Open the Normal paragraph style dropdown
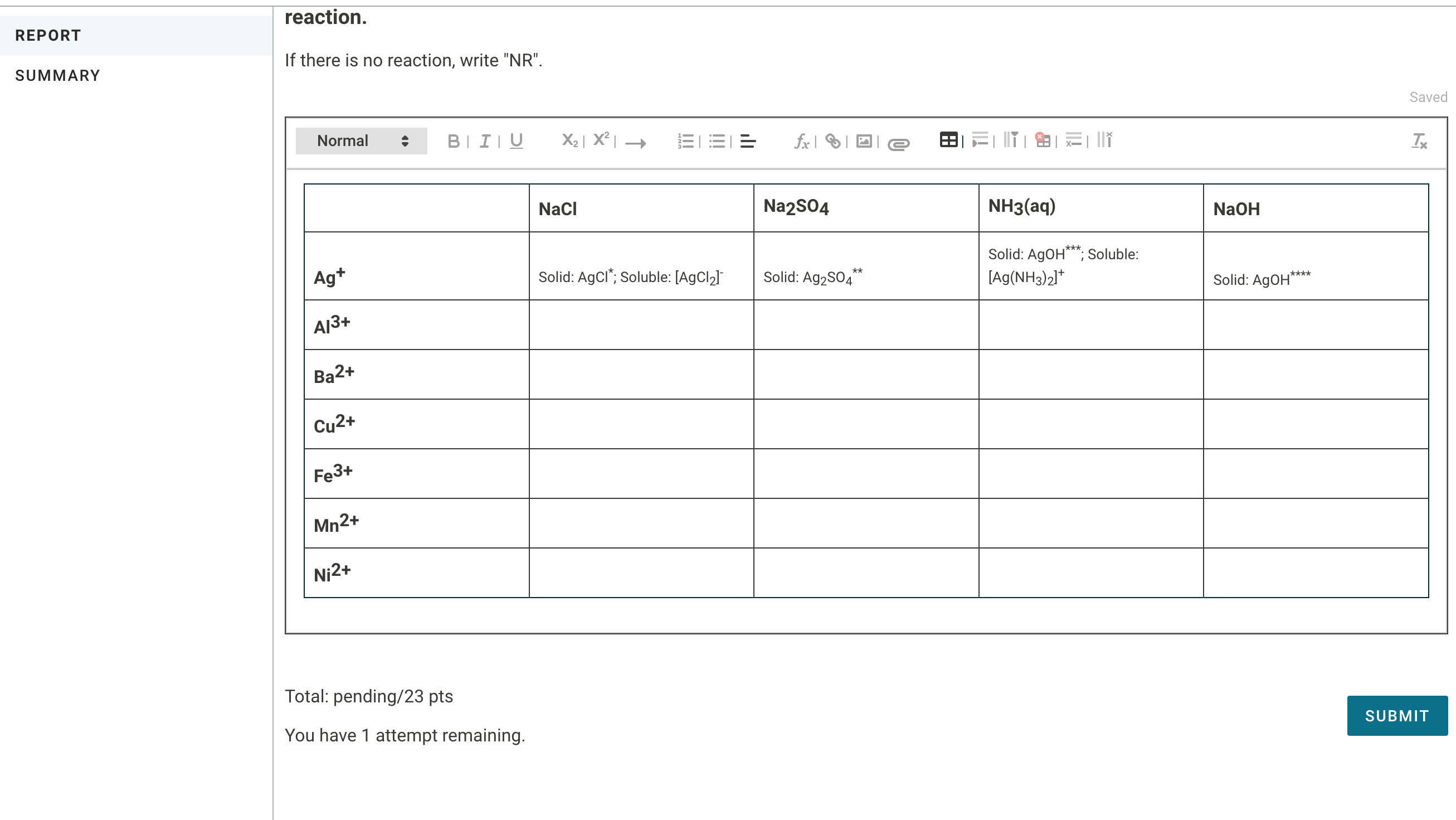This screenshot has height=820, width=1456. [x=361, y=141]
